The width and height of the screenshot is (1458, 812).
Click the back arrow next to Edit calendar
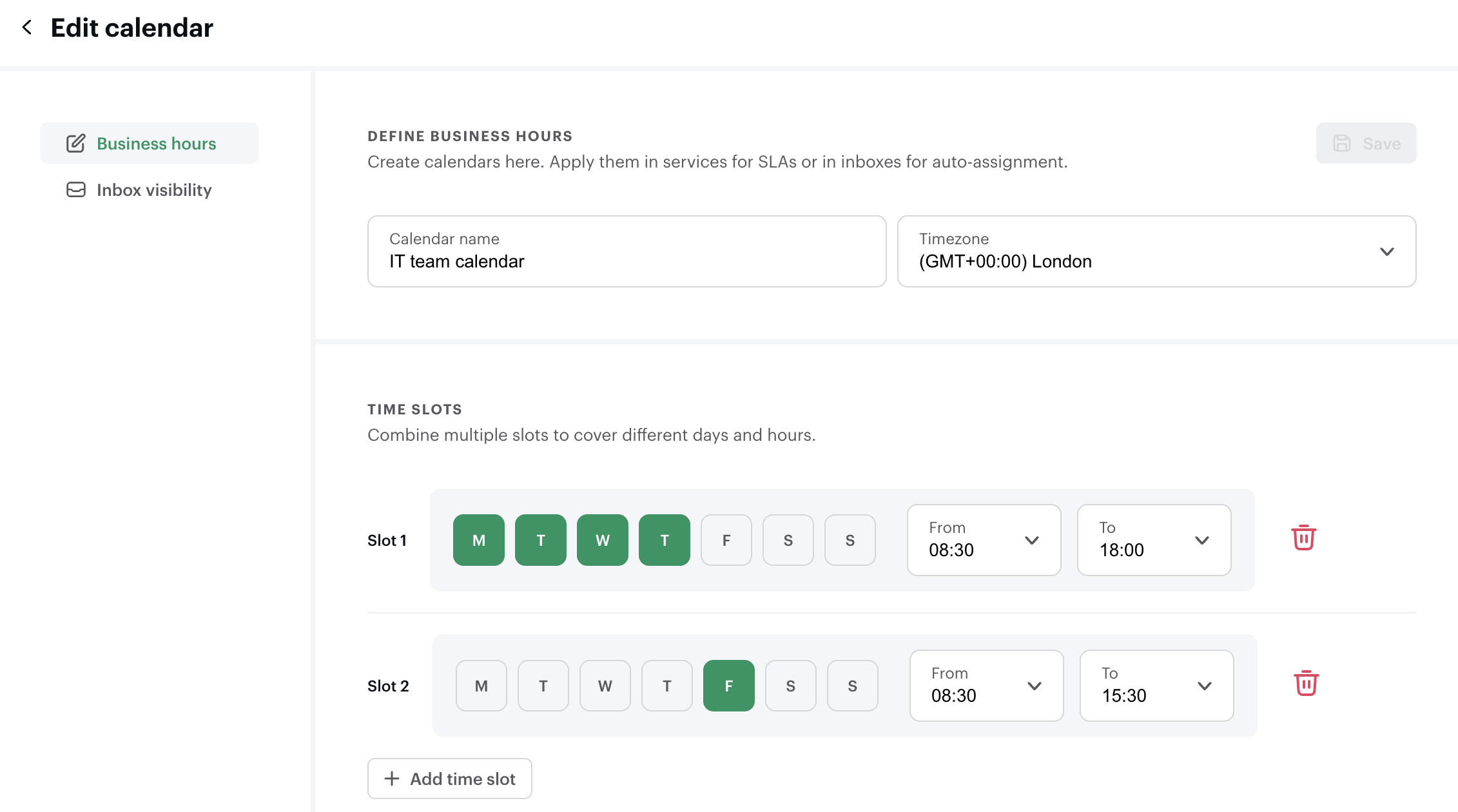coord(27,28)
